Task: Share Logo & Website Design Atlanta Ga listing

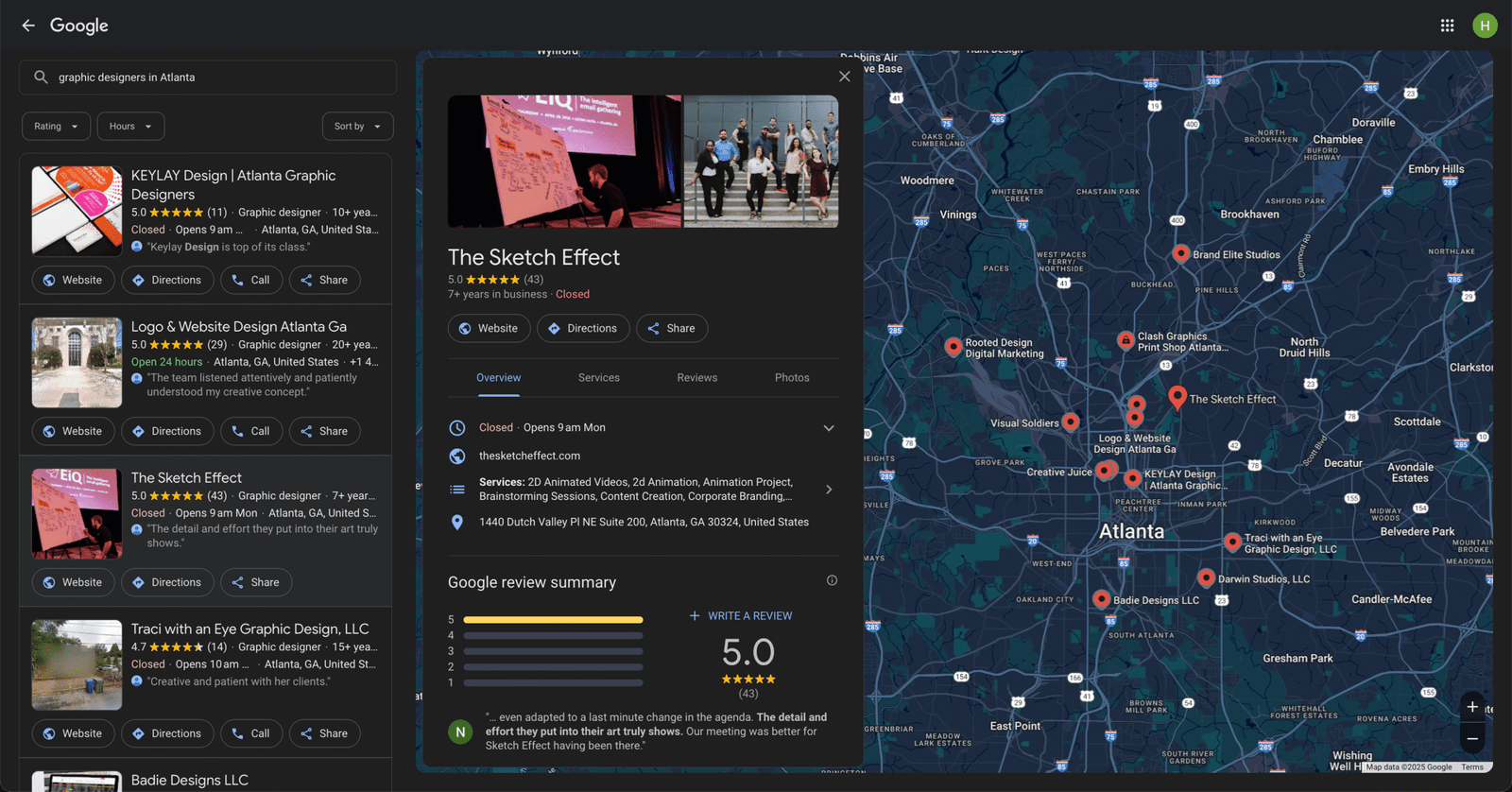Action: pyautogui.click(x=325, y=431)
